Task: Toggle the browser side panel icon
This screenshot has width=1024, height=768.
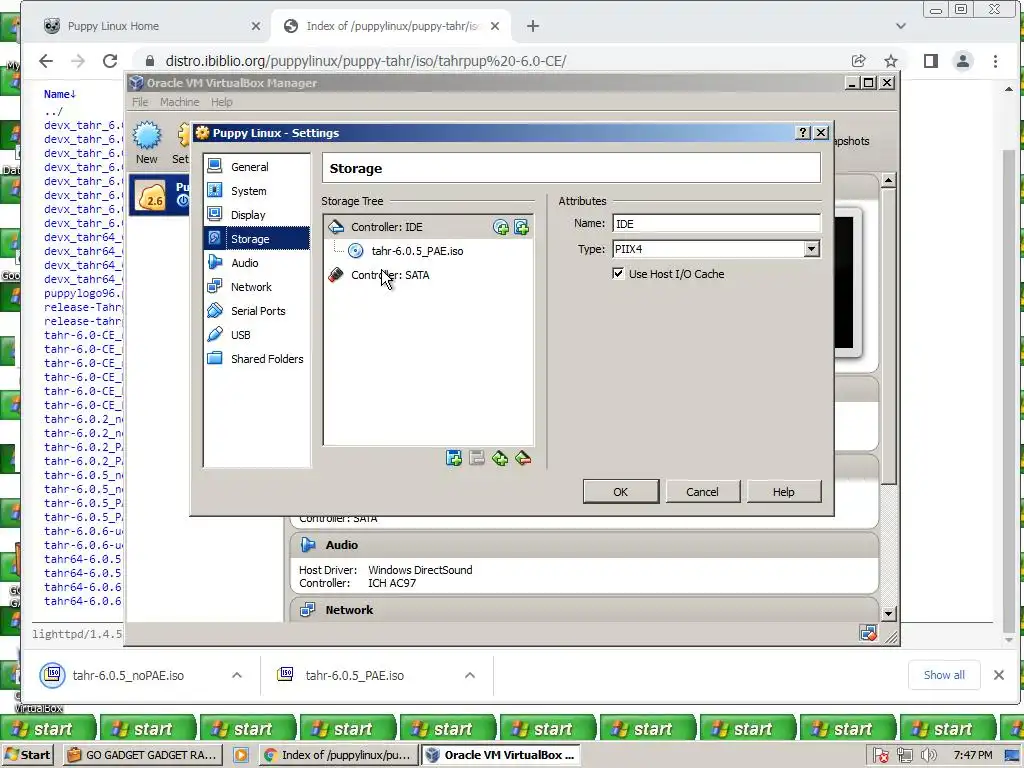Action: click(931, 61)
